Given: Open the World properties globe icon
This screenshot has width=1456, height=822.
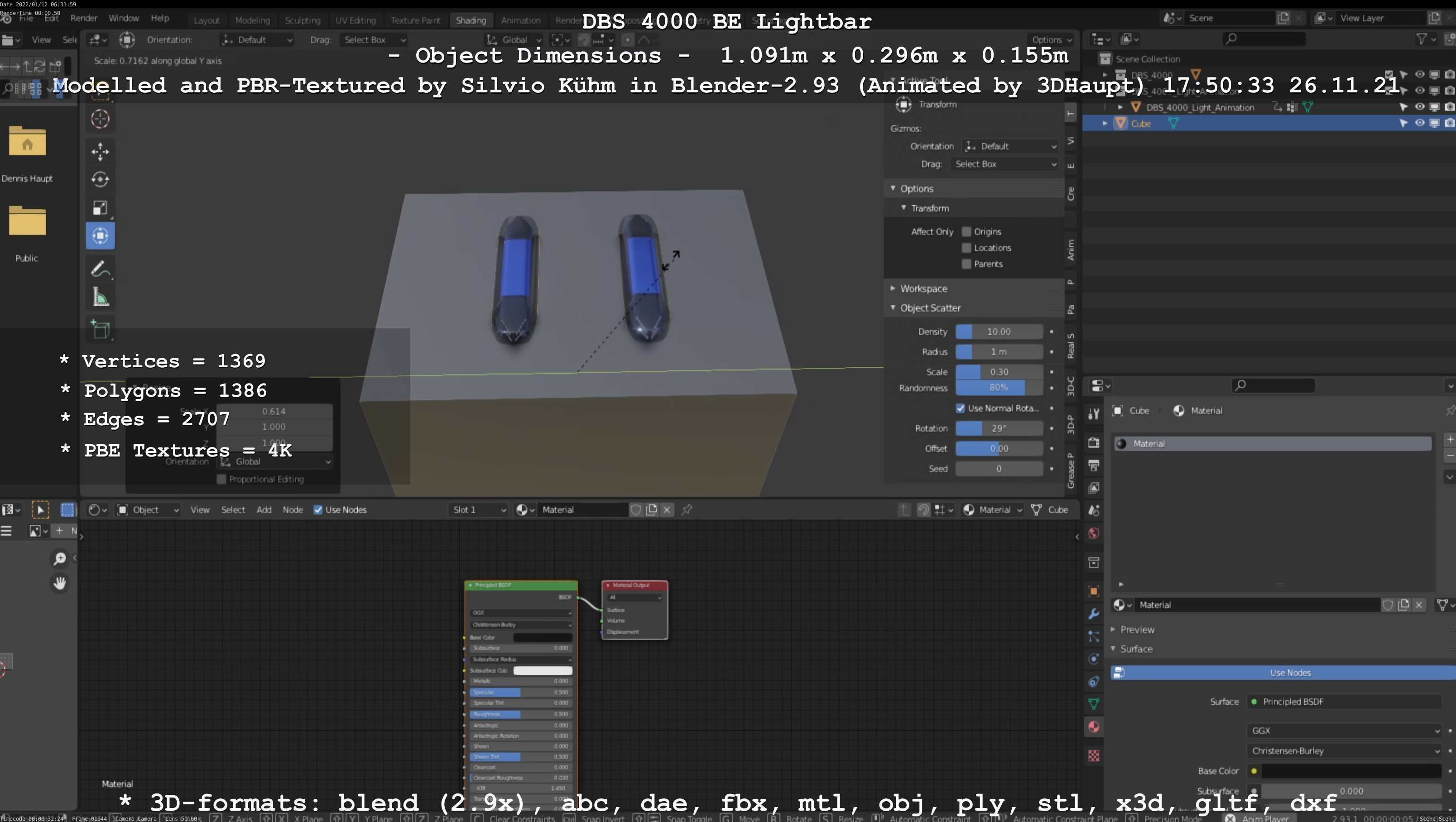Looking at the screenshot, I should pos(1094,533).
